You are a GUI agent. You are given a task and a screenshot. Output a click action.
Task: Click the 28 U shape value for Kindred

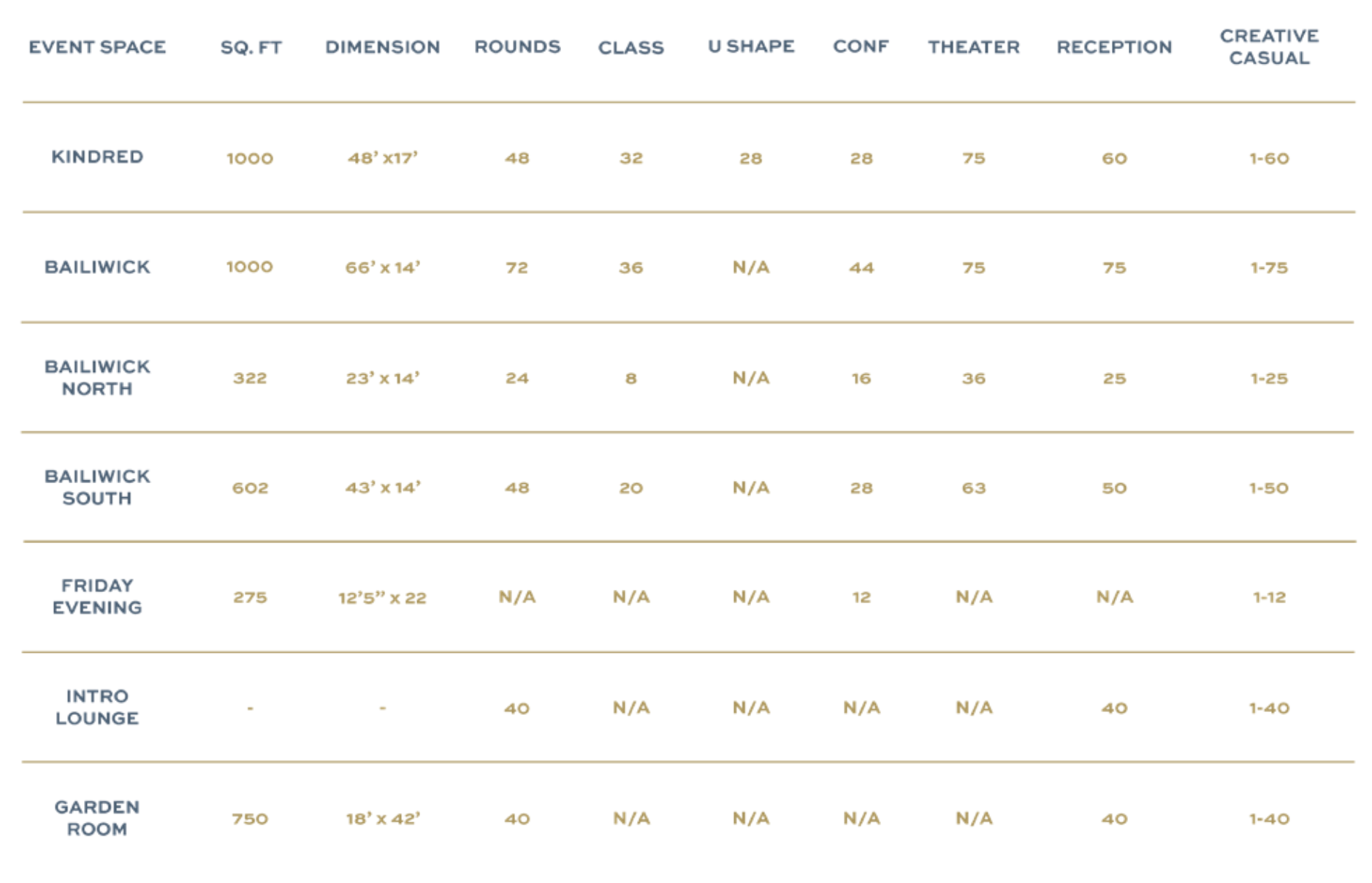click(x=751, y=159)
